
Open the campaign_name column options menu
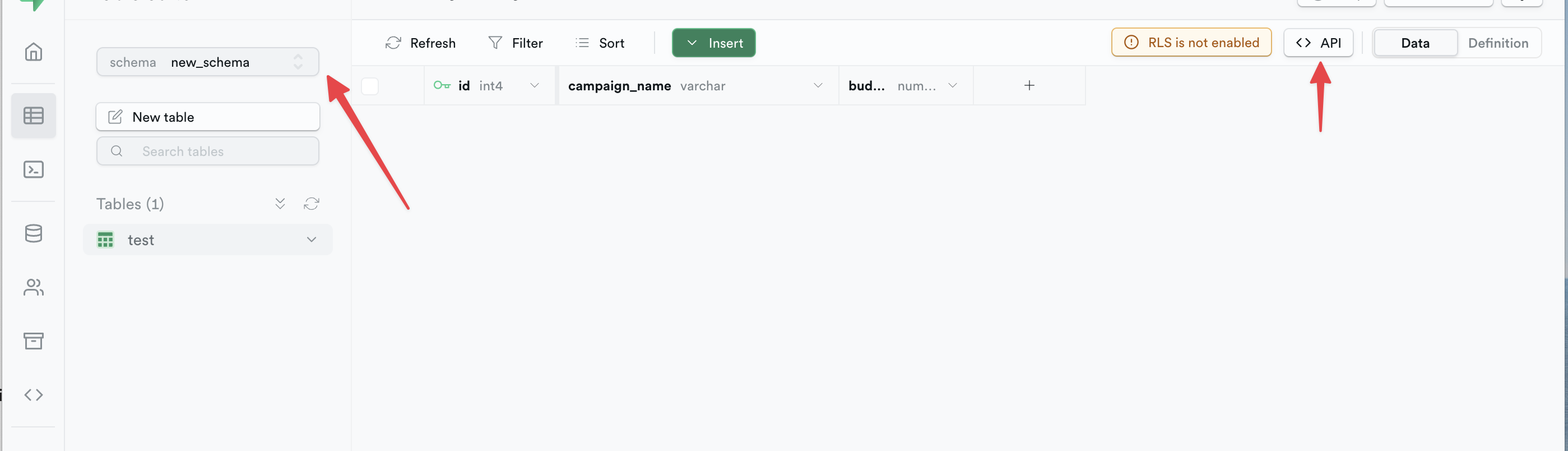click(818, 85)
